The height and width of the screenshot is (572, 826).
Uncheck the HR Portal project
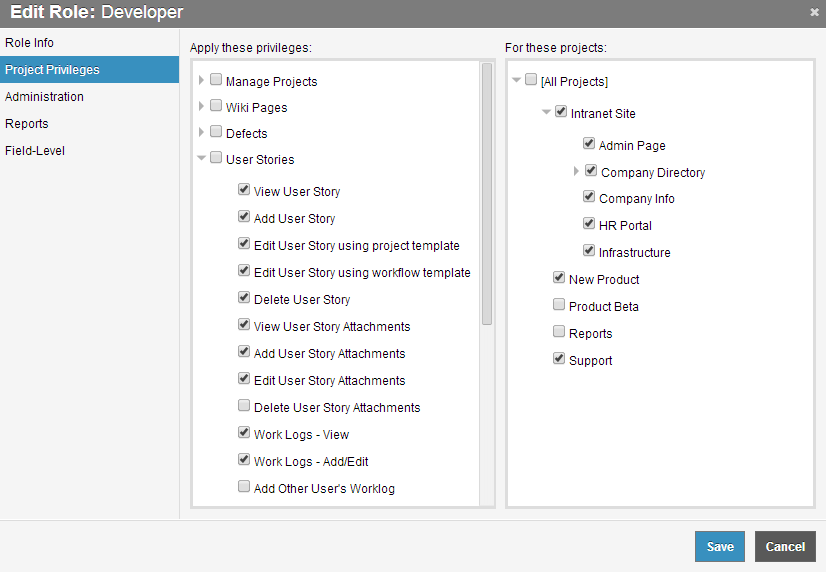[x=588, y=223]
